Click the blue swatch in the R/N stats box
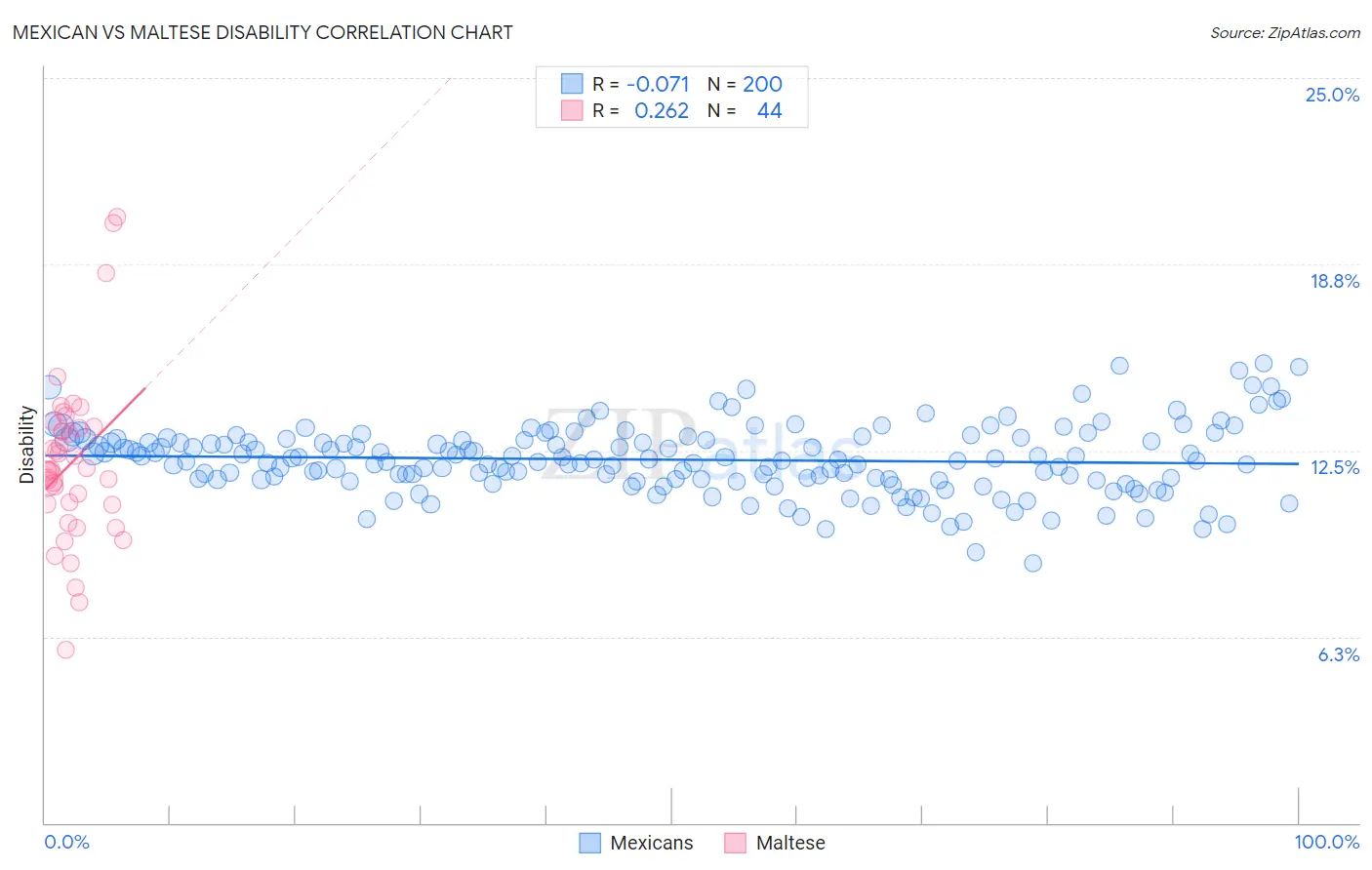This screenshot has width=1372, height=870. (572, 84)
